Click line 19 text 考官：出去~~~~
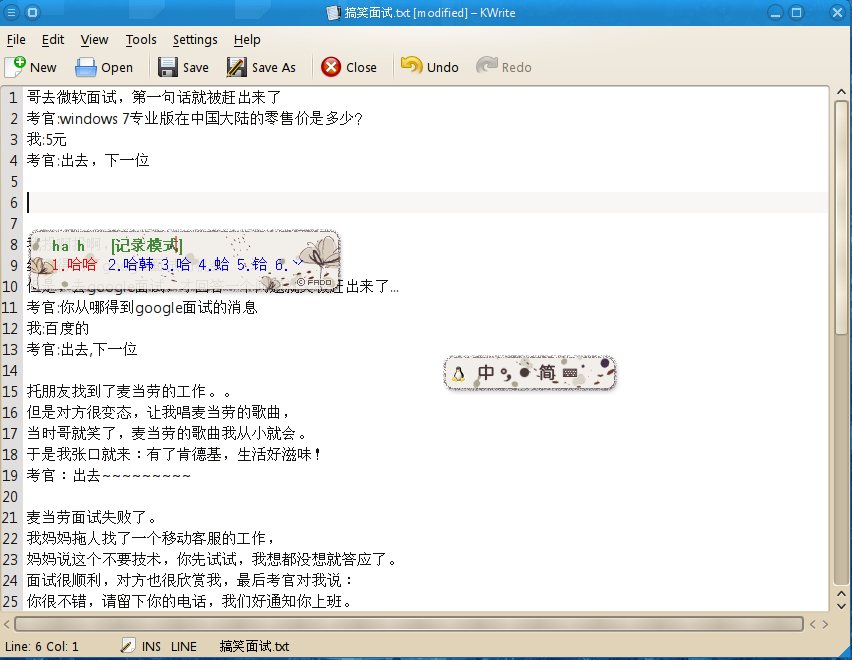 coord(109,475)
